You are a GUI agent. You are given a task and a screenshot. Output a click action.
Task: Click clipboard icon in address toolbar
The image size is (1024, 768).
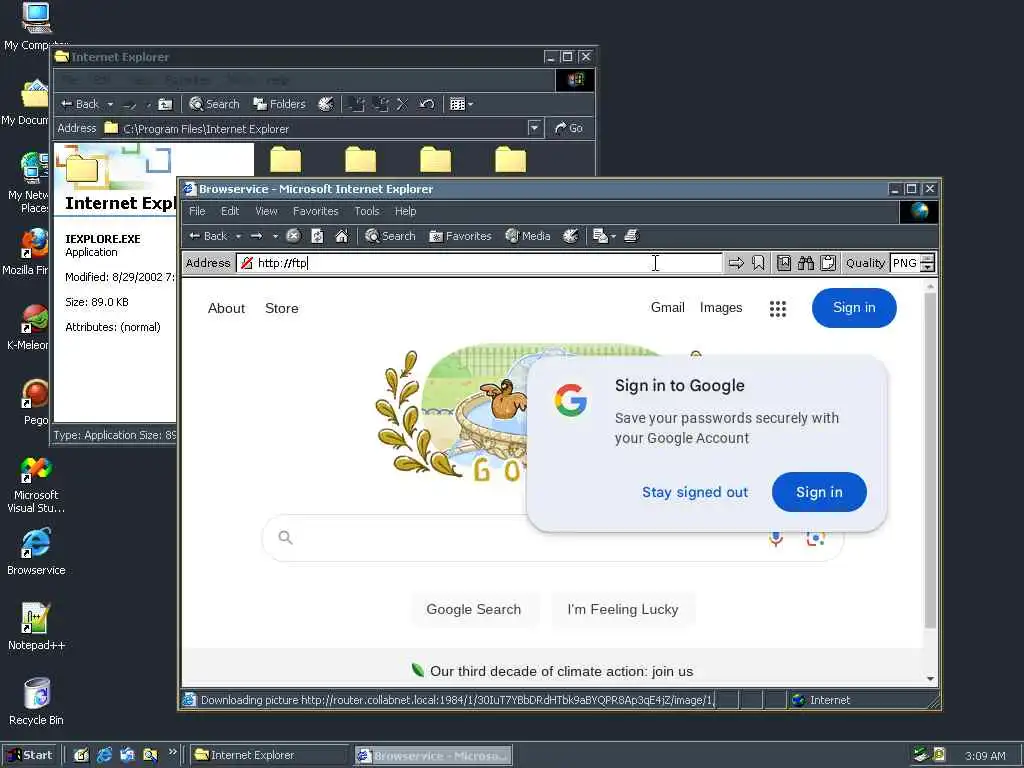click(x=828, y=263)
